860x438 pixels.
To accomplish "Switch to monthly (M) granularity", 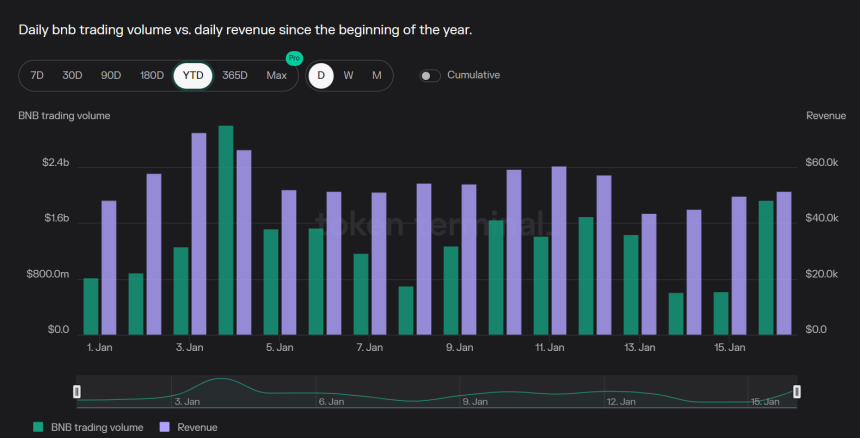I will 376,76.
